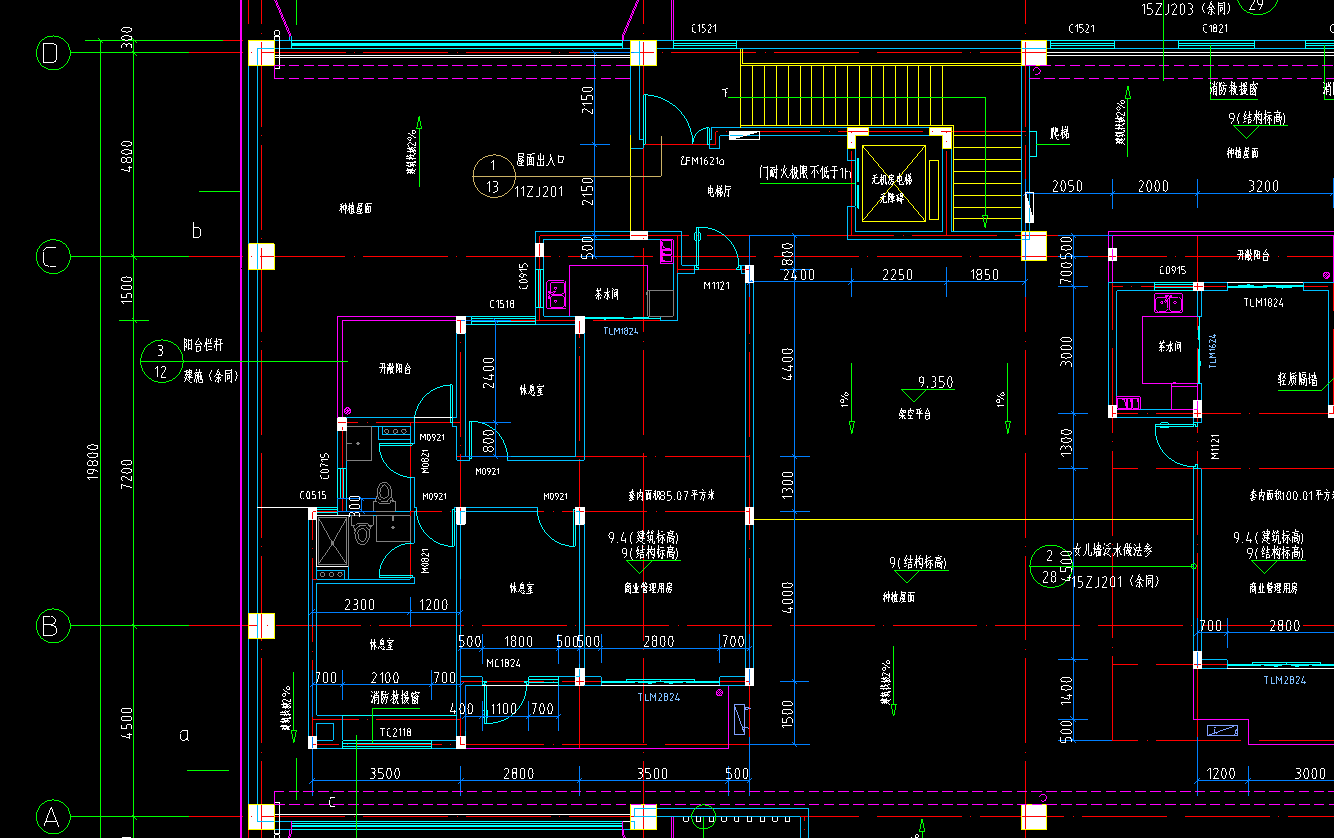1334x838 pixels.
Task: Click the lowercase b zone label
Action: tap(196, 231)
